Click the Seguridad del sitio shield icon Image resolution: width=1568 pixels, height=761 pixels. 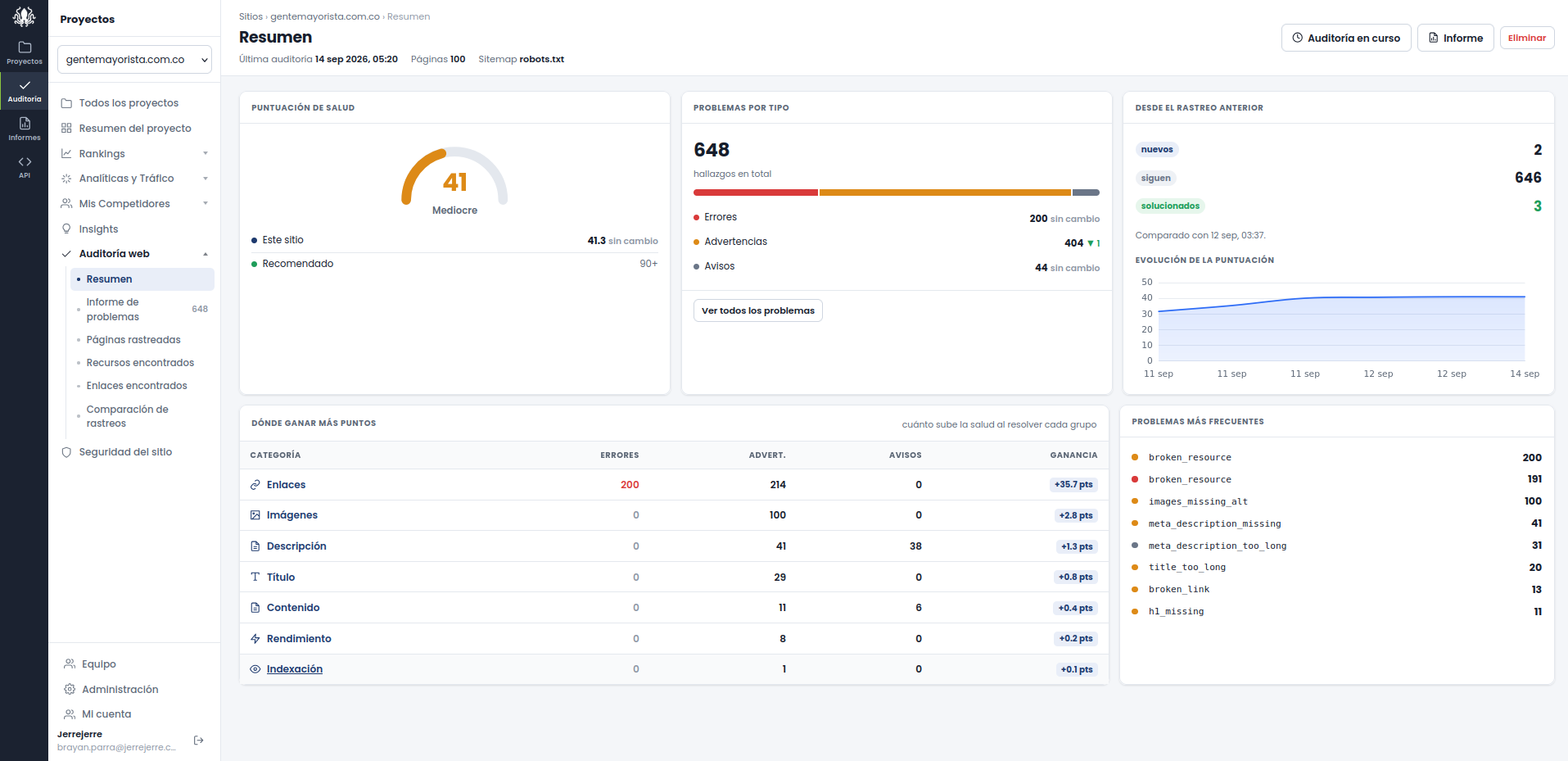[66, 452]
